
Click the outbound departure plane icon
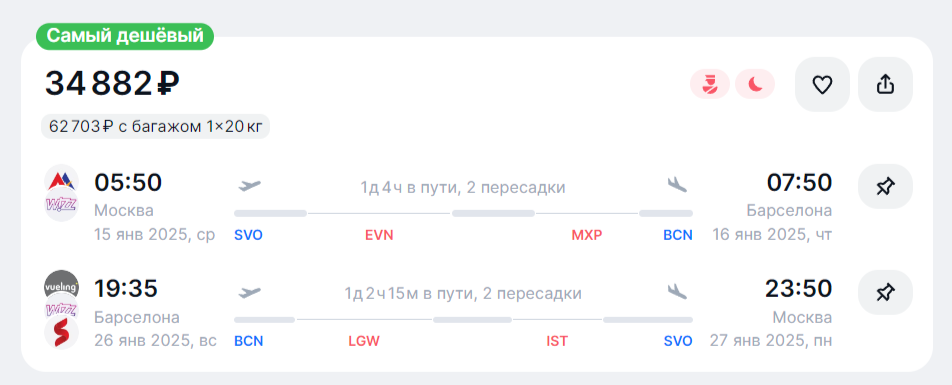249,185
